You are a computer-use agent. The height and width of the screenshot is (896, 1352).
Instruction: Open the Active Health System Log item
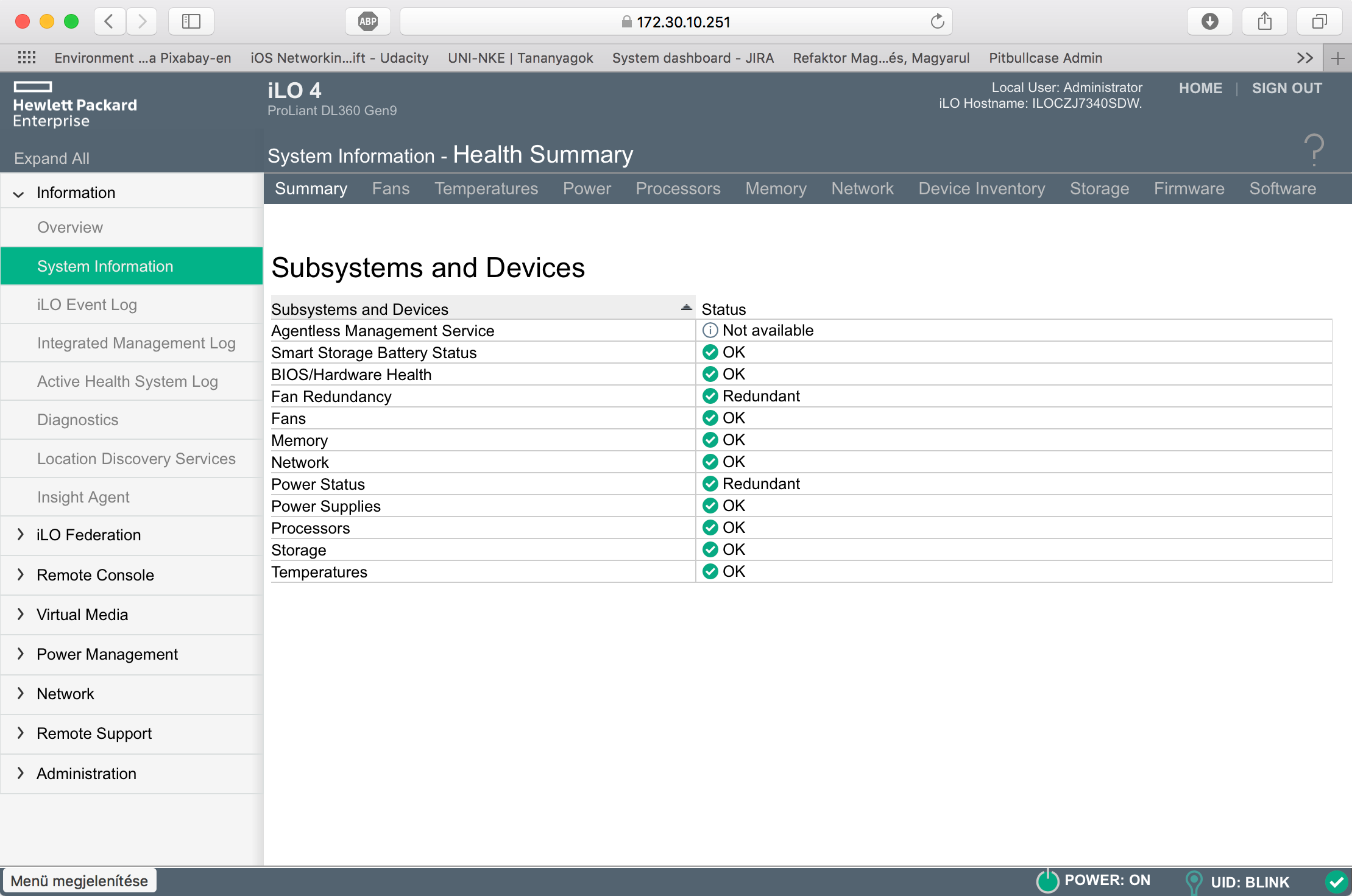coord(132,381)
